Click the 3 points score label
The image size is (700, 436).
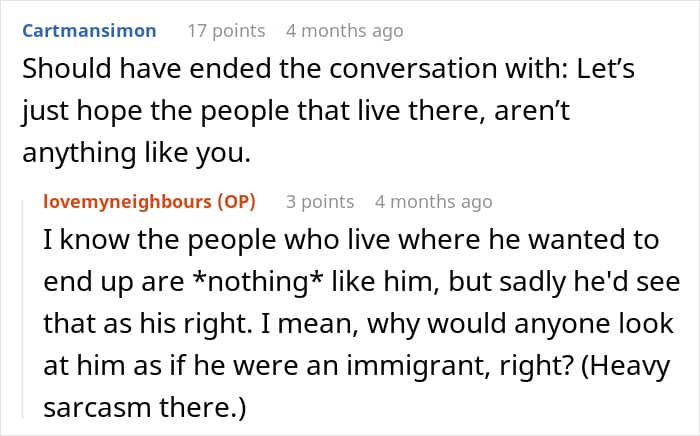click(320, 202)
